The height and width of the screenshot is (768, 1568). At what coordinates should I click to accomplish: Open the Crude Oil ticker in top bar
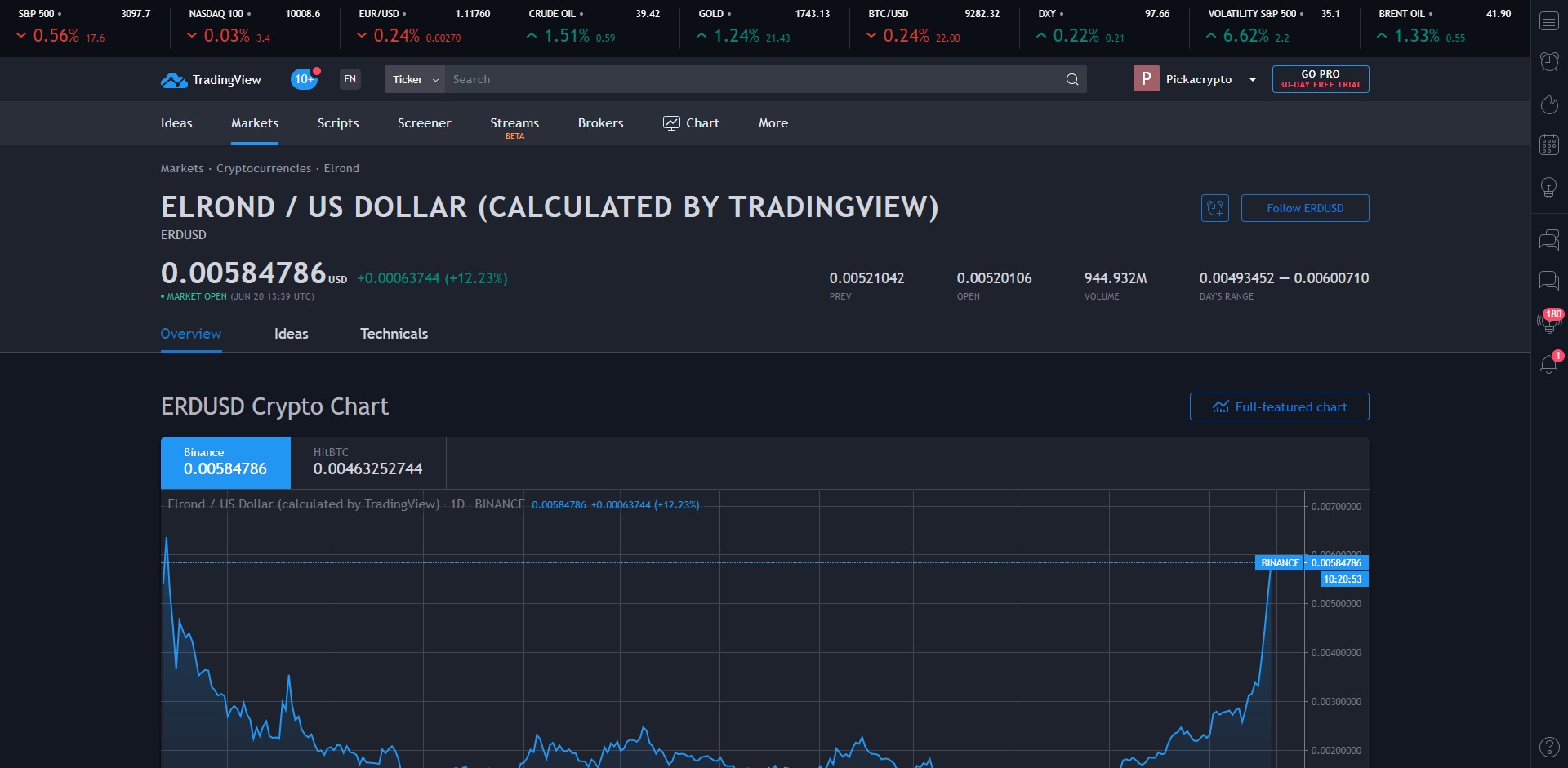point(594,25)
